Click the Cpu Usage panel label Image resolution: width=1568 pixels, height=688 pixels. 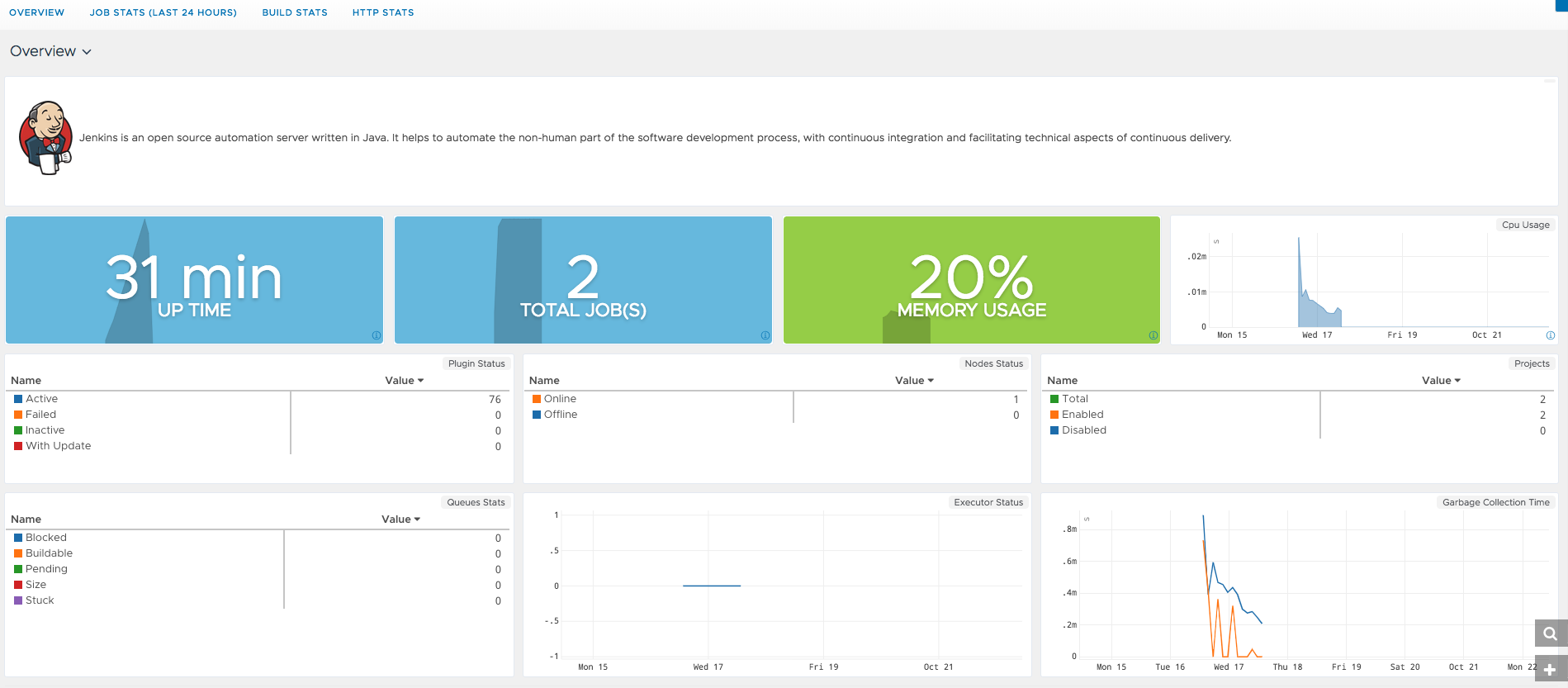point(1525,225)
